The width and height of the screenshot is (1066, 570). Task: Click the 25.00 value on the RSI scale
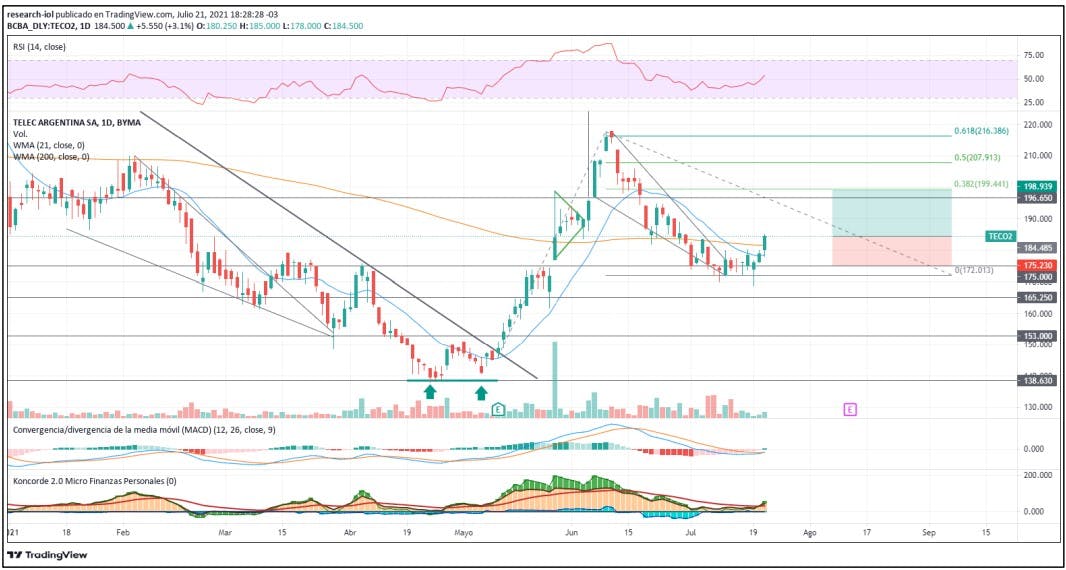(1034, 102)
